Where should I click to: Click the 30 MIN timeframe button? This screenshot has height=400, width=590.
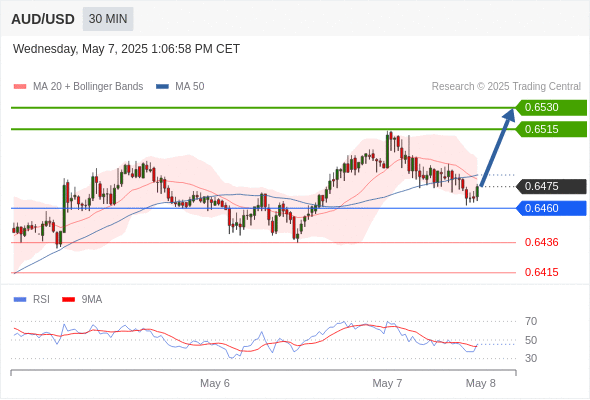108,19
